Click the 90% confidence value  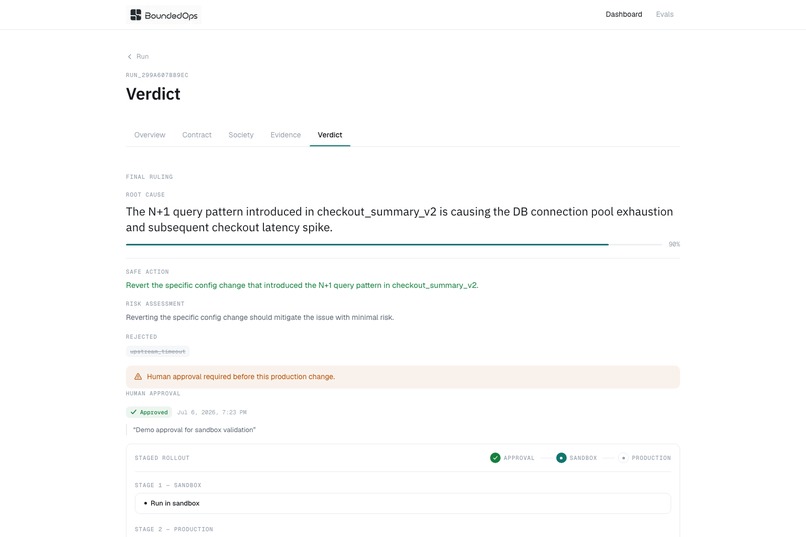674,245
